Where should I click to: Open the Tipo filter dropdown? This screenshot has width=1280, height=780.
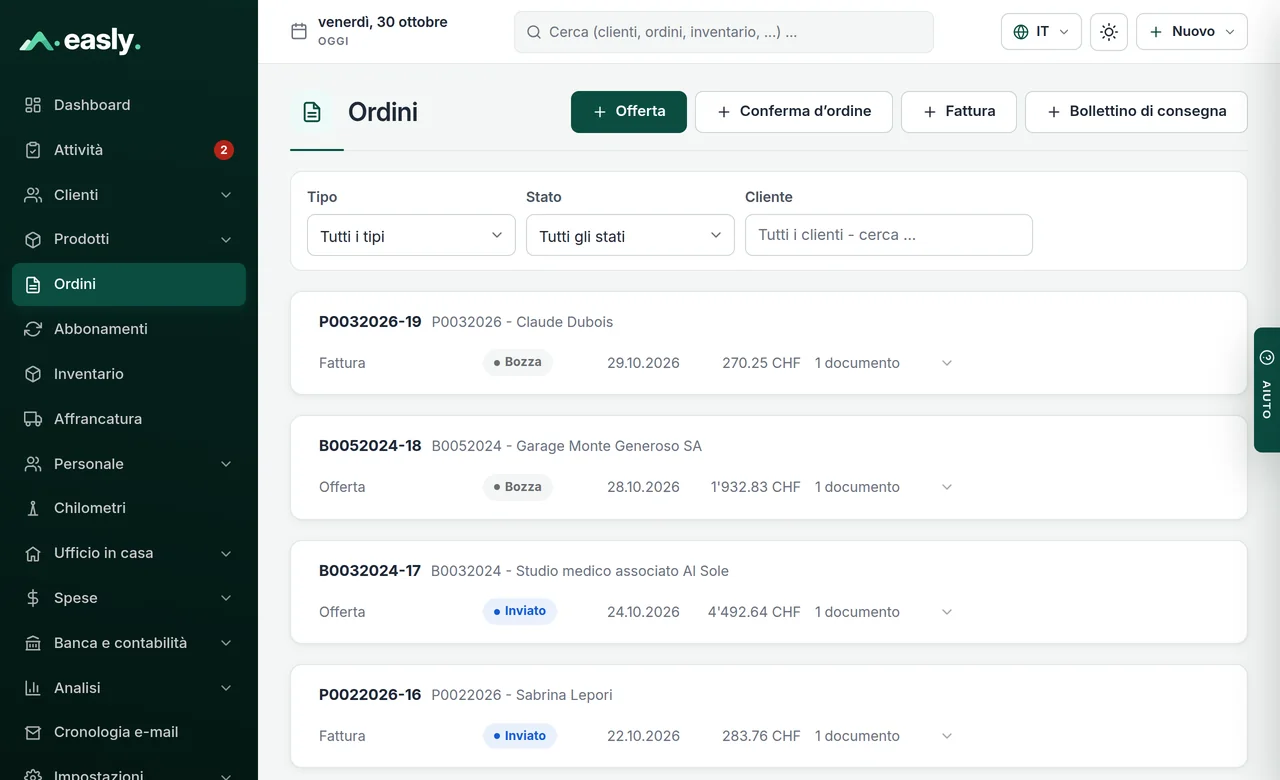coord(411,235)
